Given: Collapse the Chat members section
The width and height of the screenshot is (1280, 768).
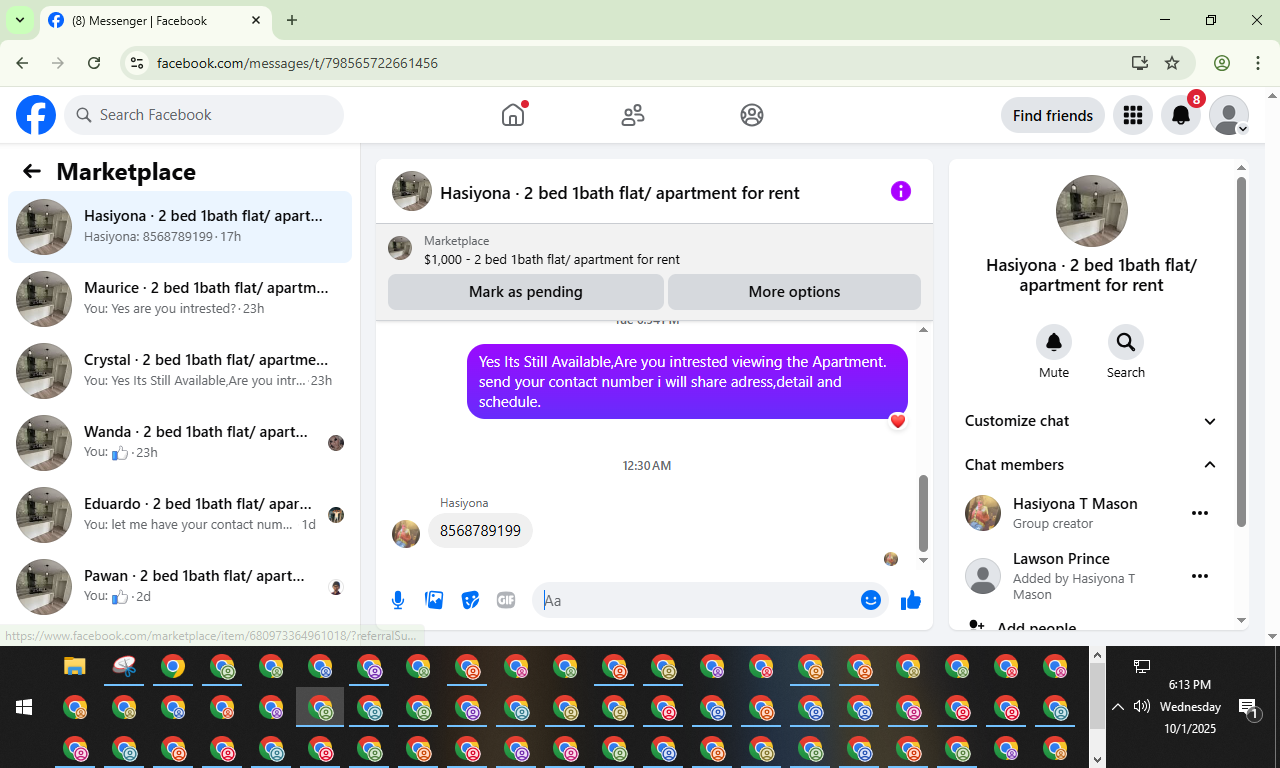Looking at the screenshot, I should (1091, 465).
